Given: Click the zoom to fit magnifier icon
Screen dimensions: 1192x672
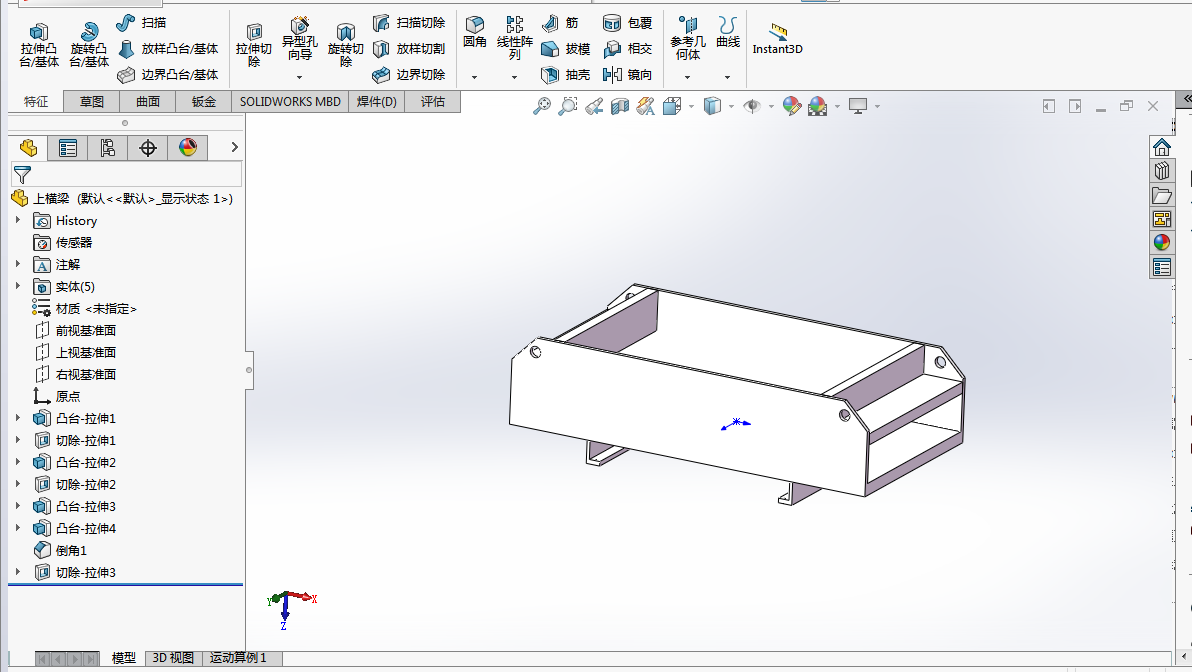Looking at the screenshot, I should pos(541,106).
